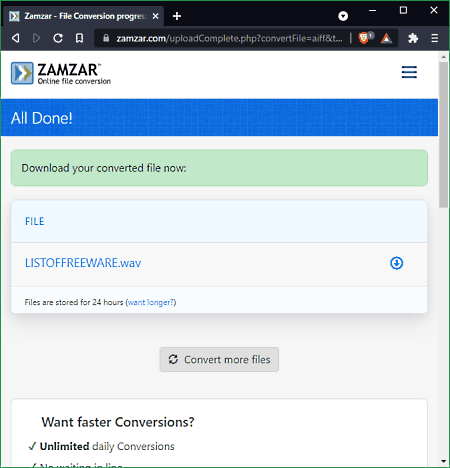Click the circular dropdown icon in title bar
Screen dimensions: 450x468
343,16
